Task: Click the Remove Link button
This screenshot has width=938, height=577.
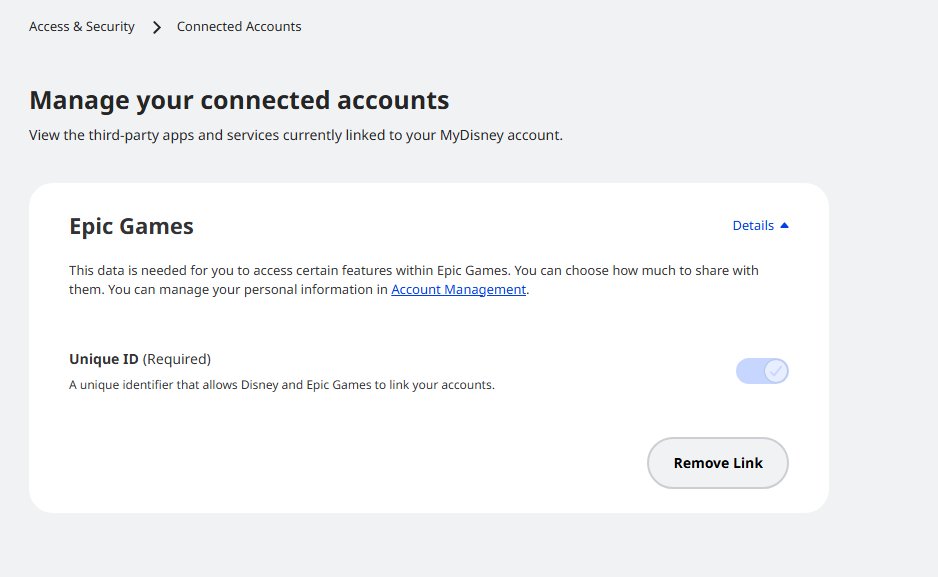Action: [x=718, y=463]
